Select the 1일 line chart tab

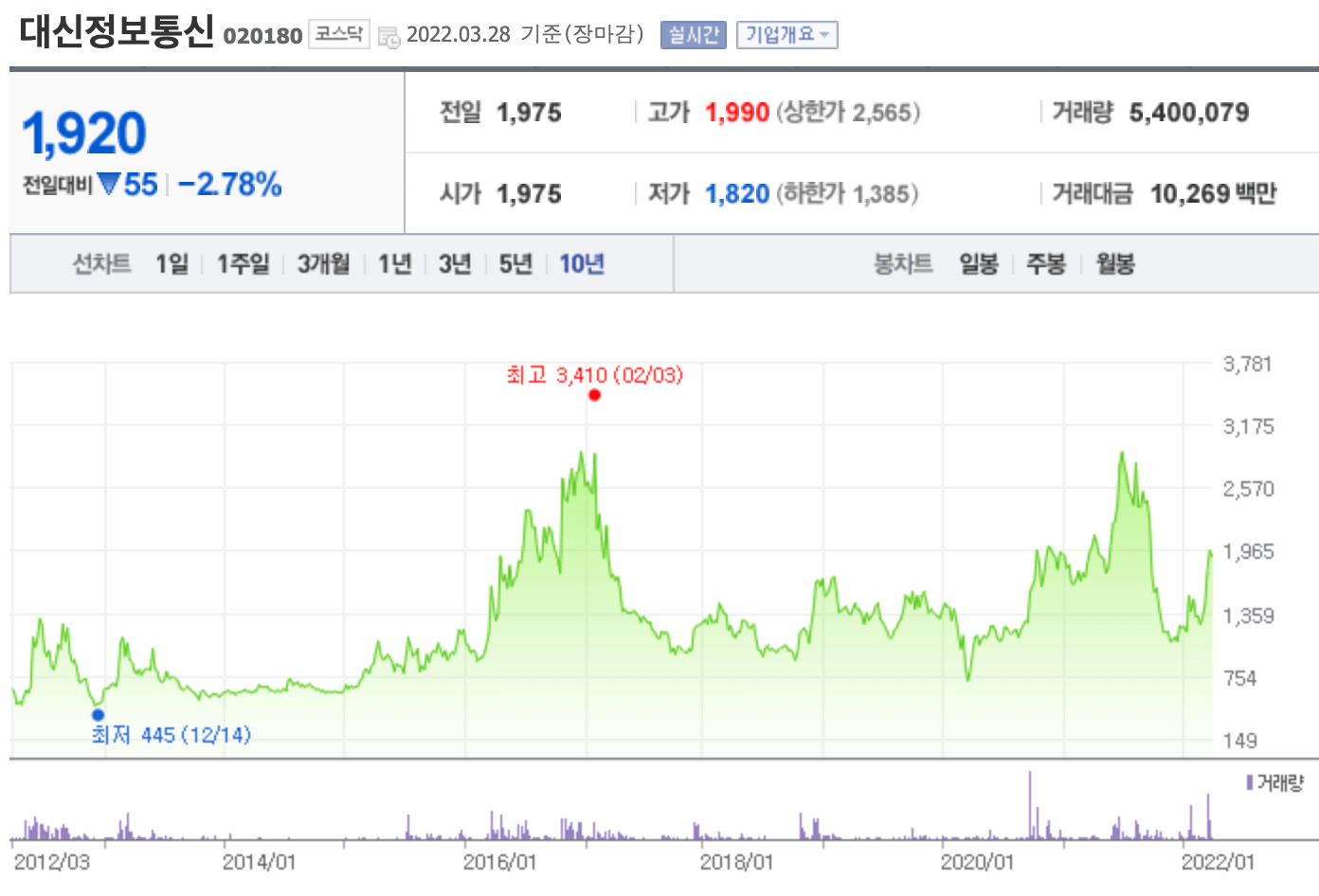[172, 263]
